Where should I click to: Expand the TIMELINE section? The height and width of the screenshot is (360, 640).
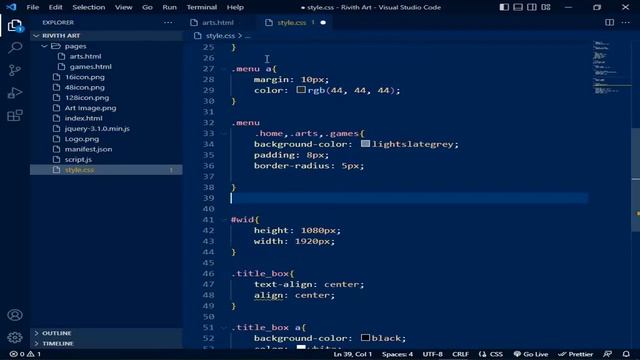36,344
